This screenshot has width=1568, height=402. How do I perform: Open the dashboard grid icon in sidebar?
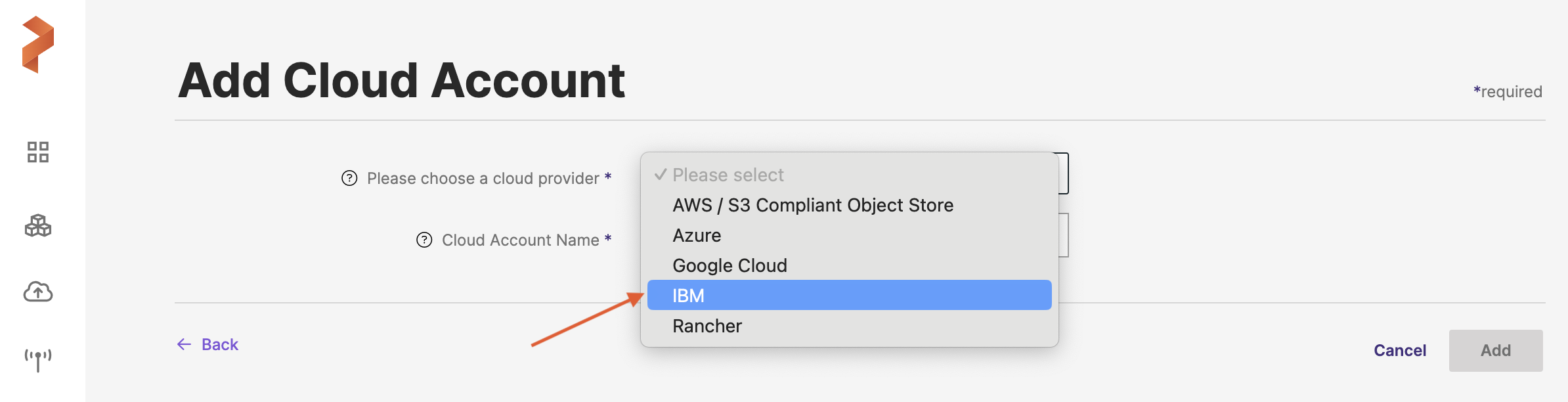click(x=38, y=152)
